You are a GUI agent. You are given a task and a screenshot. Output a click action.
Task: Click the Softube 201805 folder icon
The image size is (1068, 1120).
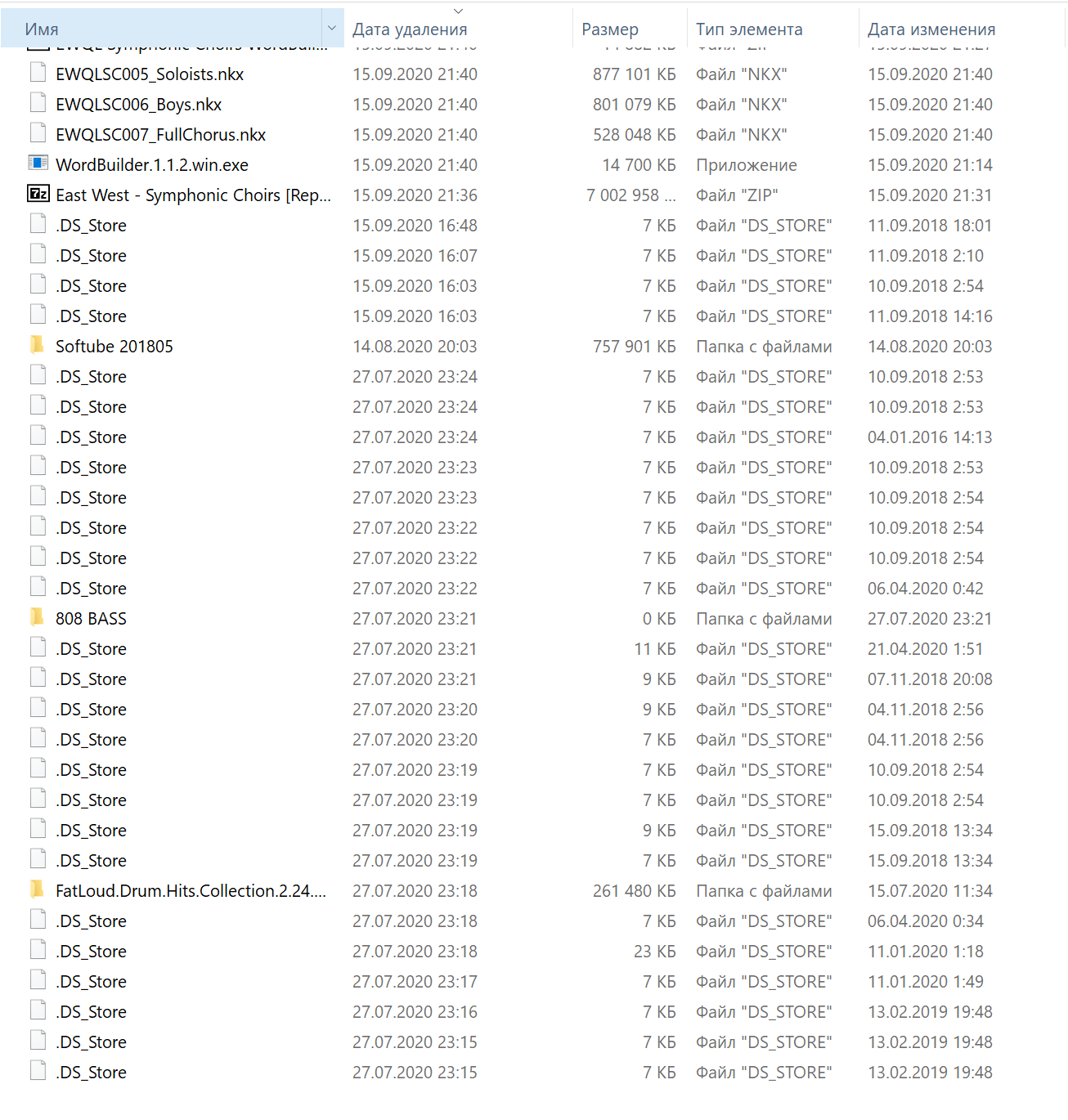[37, 345]
